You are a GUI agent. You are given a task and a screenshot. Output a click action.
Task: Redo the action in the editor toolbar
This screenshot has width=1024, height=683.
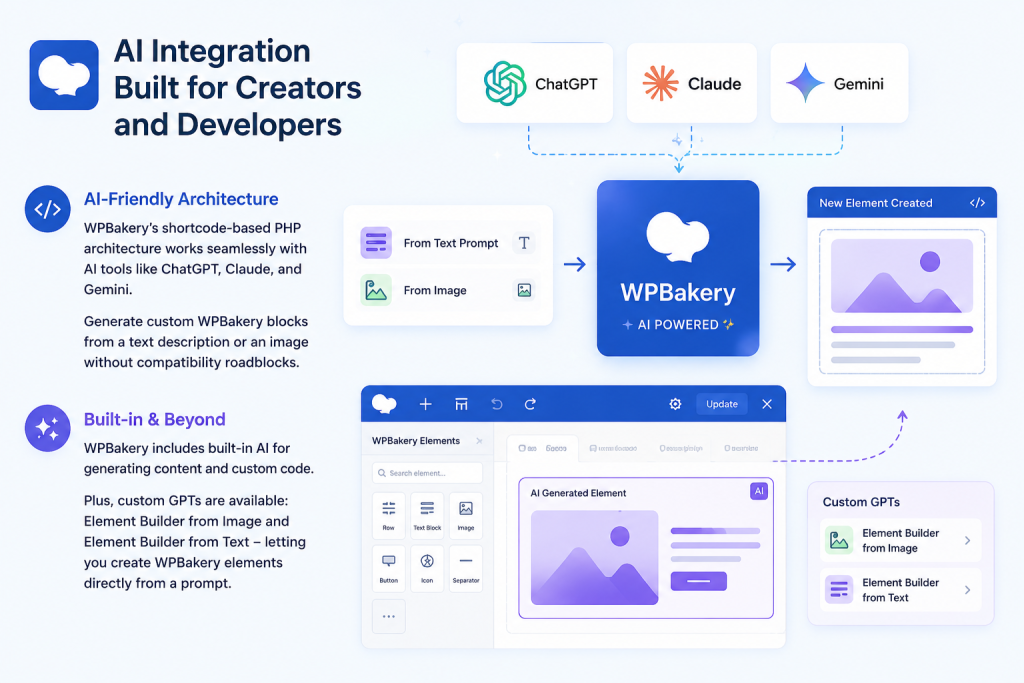point(530,404)
